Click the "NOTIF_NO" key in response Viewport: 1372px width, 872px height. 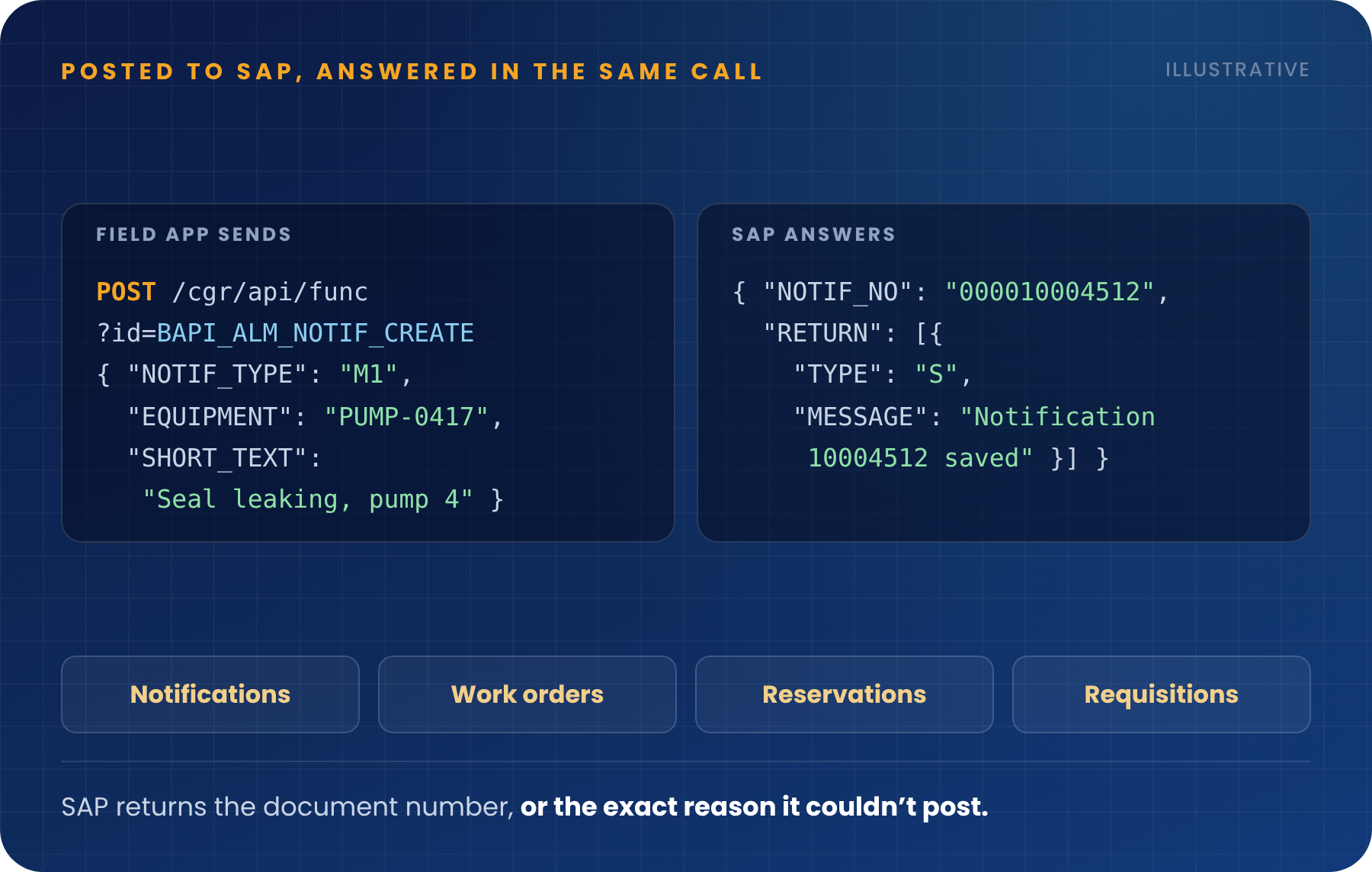[838, 292]
